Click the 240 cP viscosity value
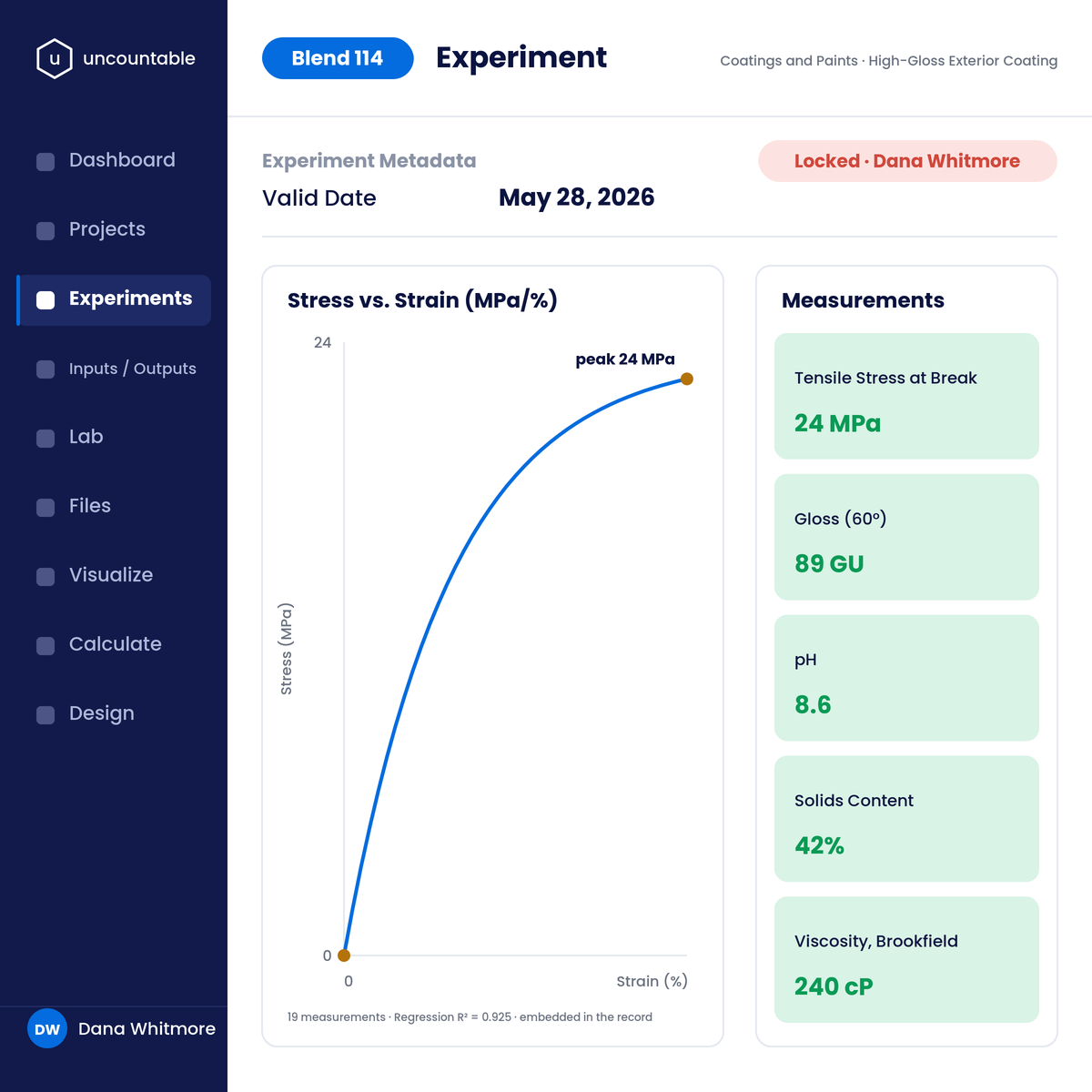The image size is (1092, 1092). (x=834, y=986)
